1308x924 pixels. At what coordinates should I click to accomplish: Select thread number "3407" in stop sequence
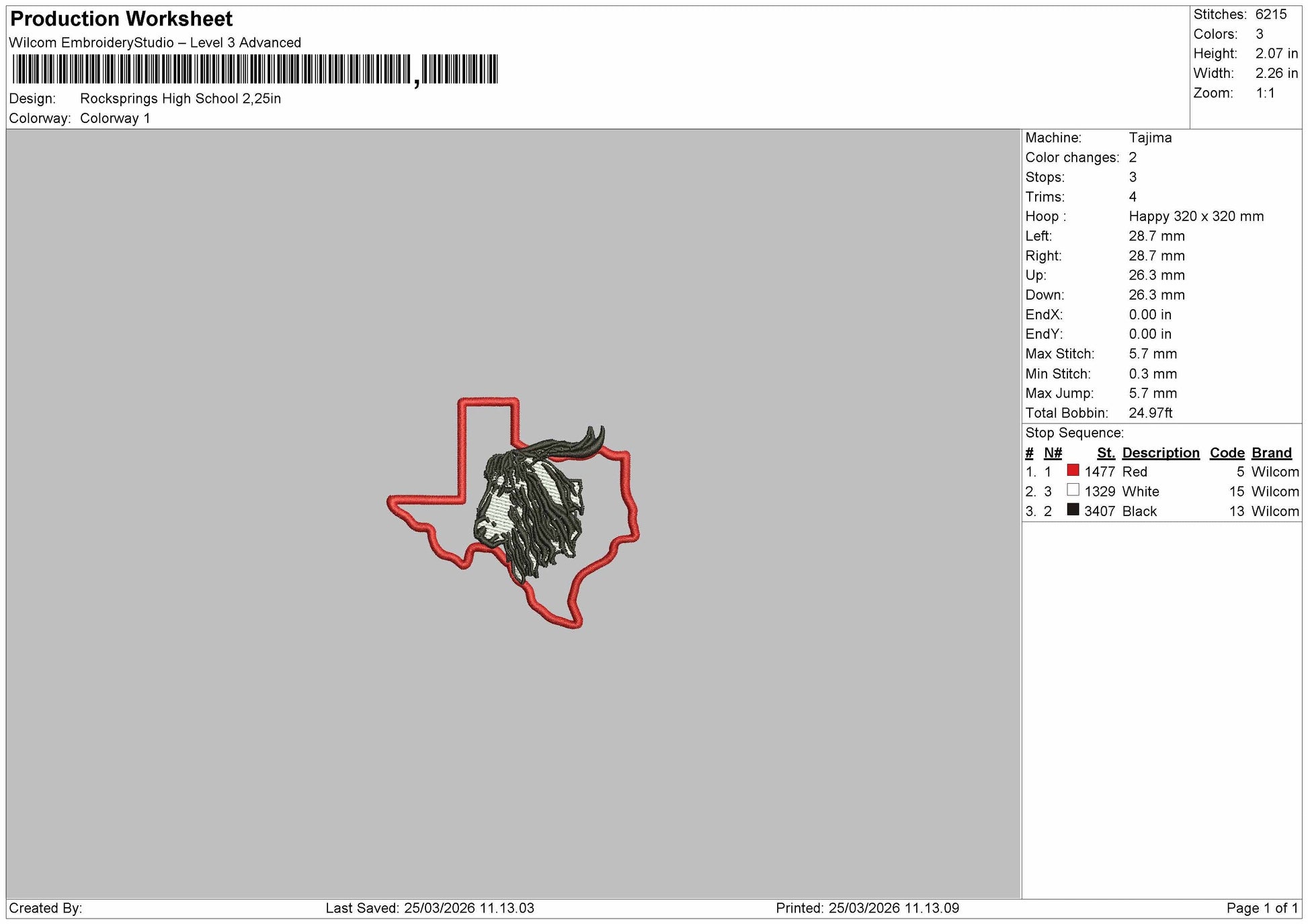tap(1100, 511)
